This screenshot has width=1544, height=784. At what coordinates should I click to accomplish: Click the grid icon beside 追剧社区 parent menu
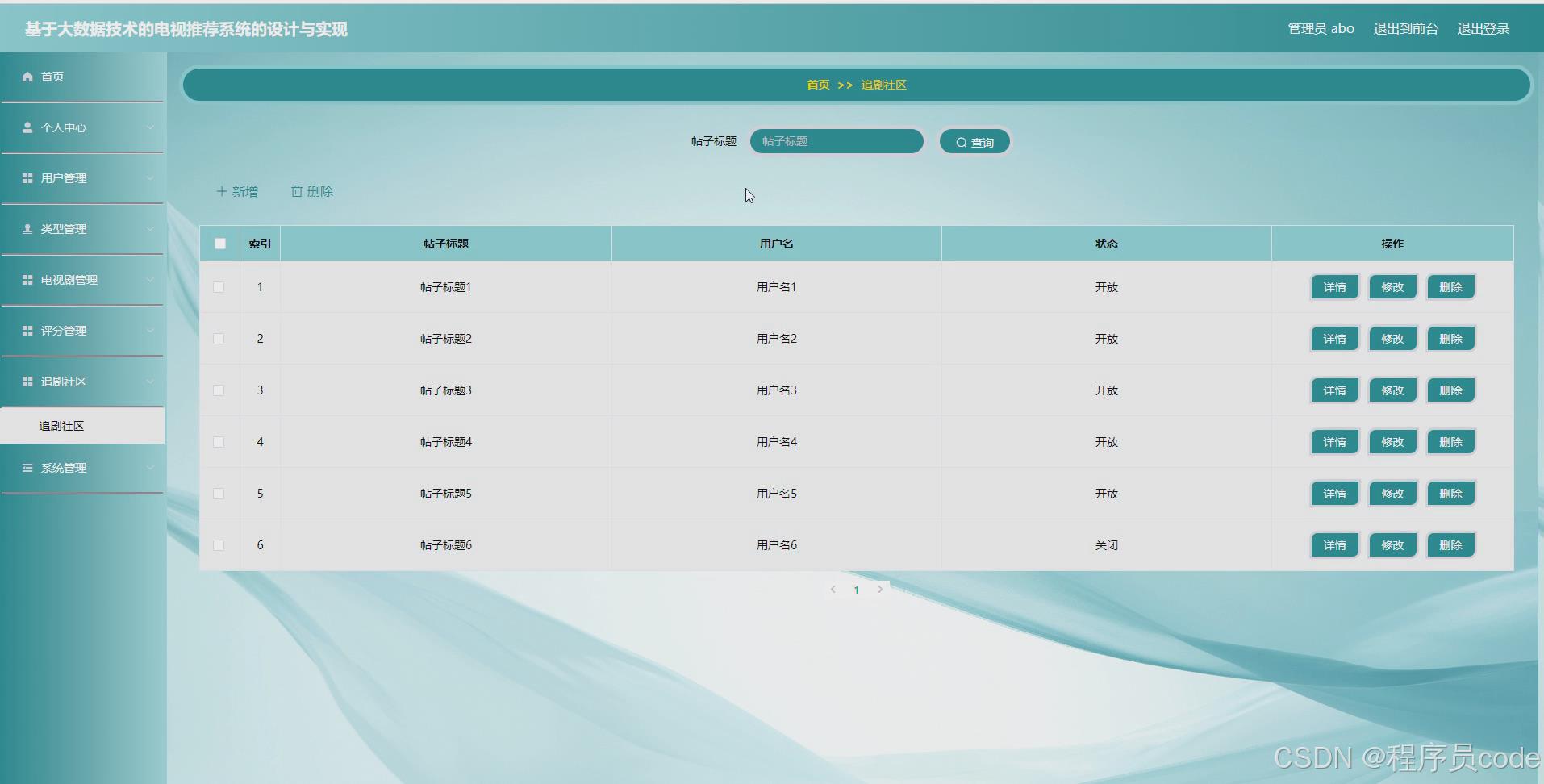(27, 382)
